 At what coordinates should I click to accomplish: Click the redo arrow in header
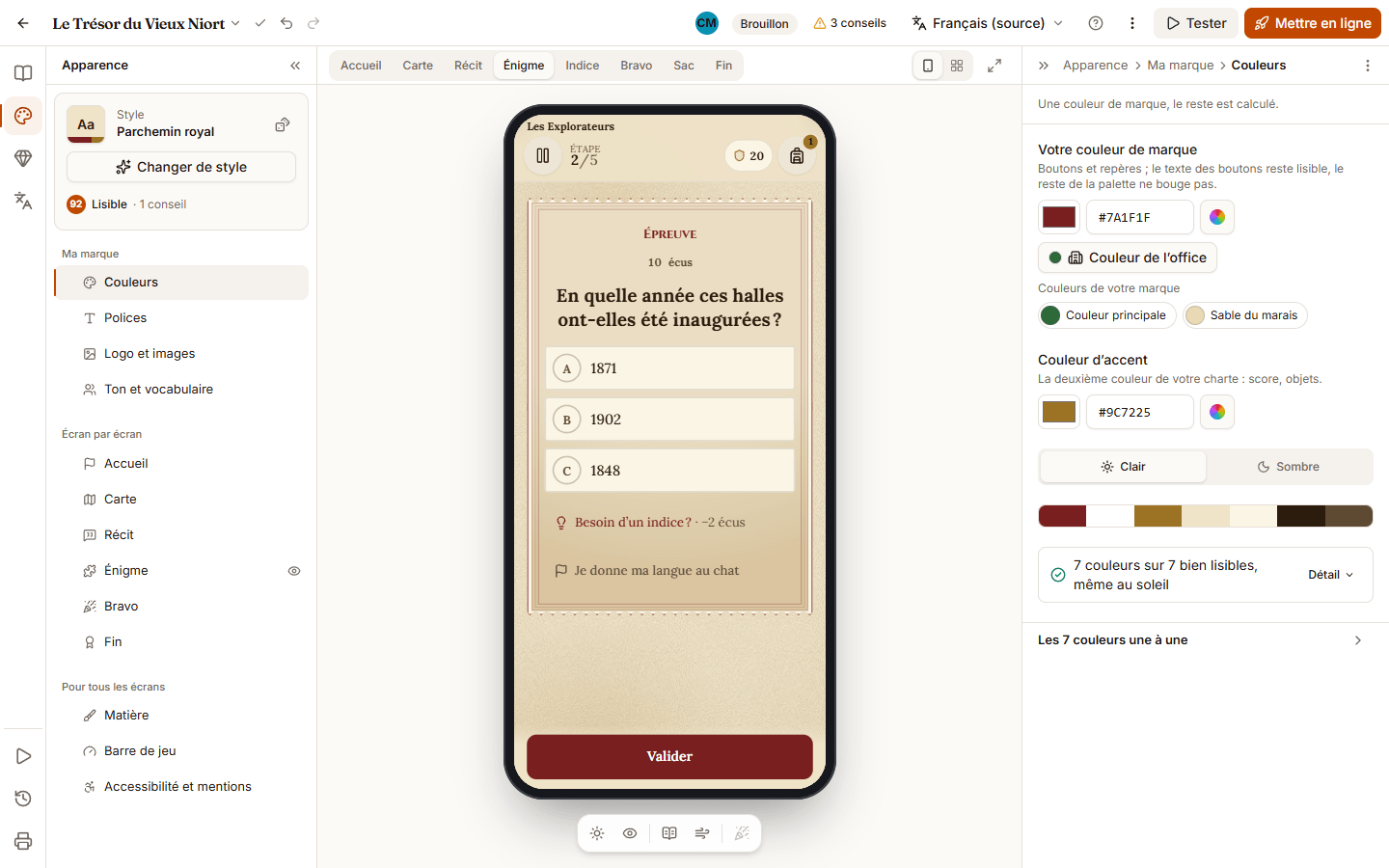[x=313, y=23]
